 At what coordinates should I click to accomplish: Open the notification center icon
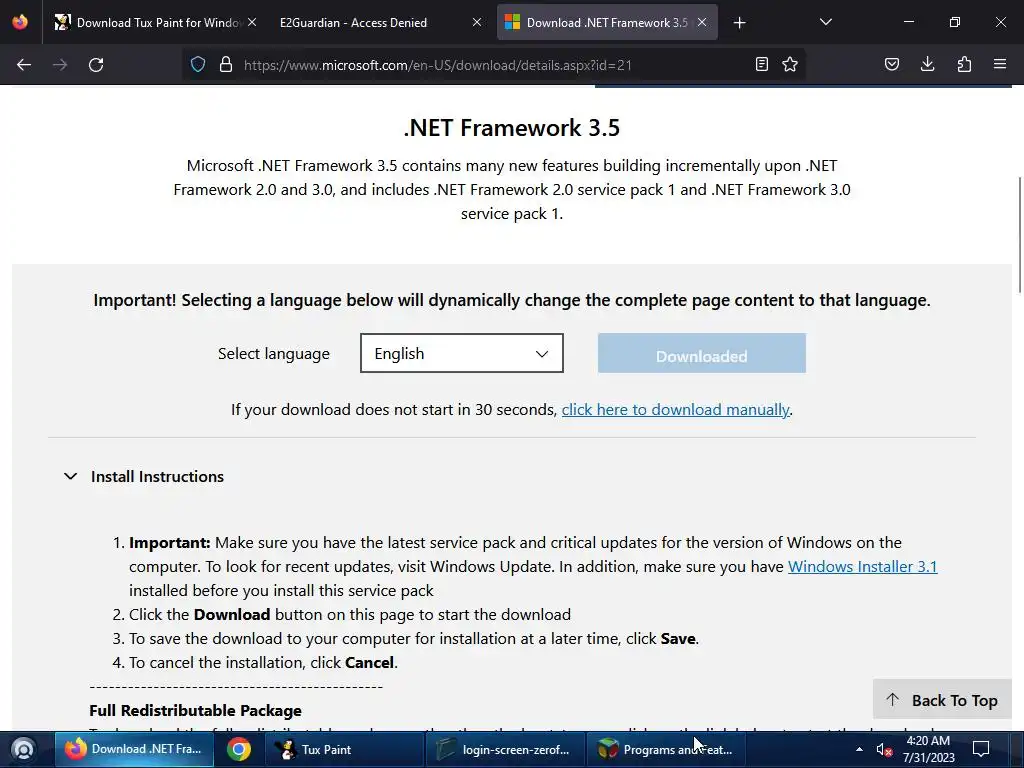point(981,749)
